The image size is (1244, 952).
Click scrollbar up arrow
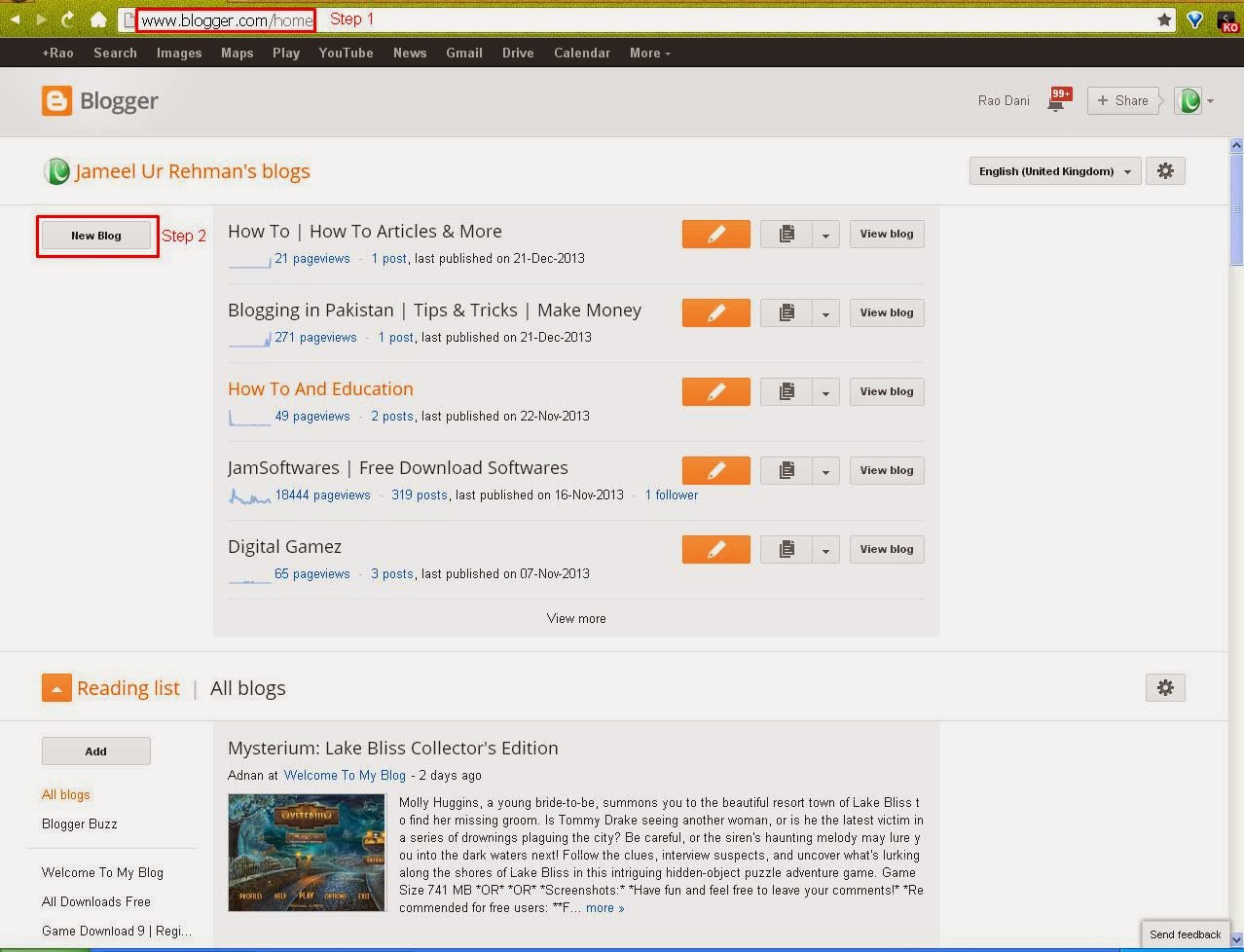tap(1236, 146)
